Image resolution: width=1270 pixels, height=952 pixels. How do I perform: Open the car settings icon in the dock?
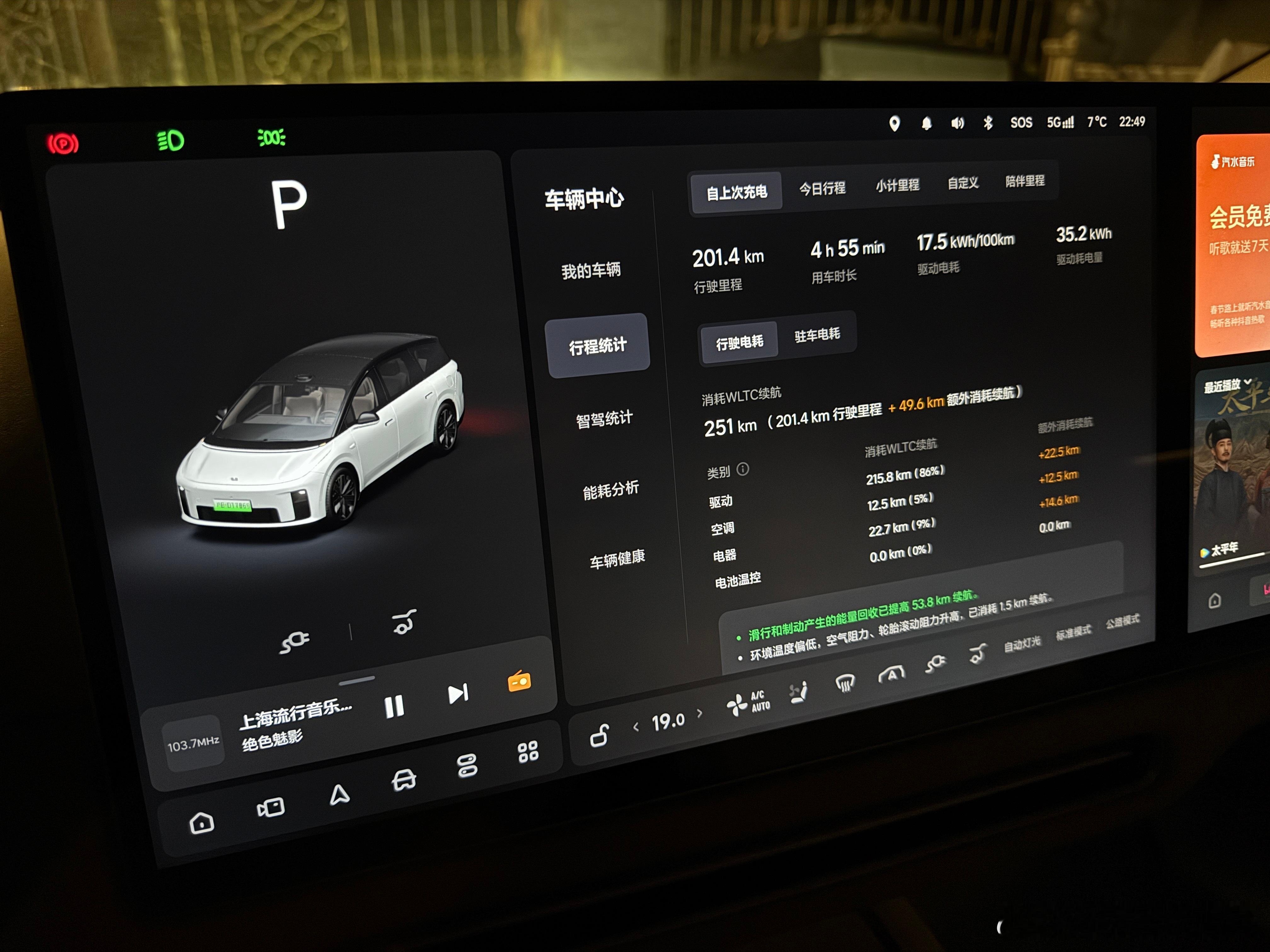click(403, 780)
